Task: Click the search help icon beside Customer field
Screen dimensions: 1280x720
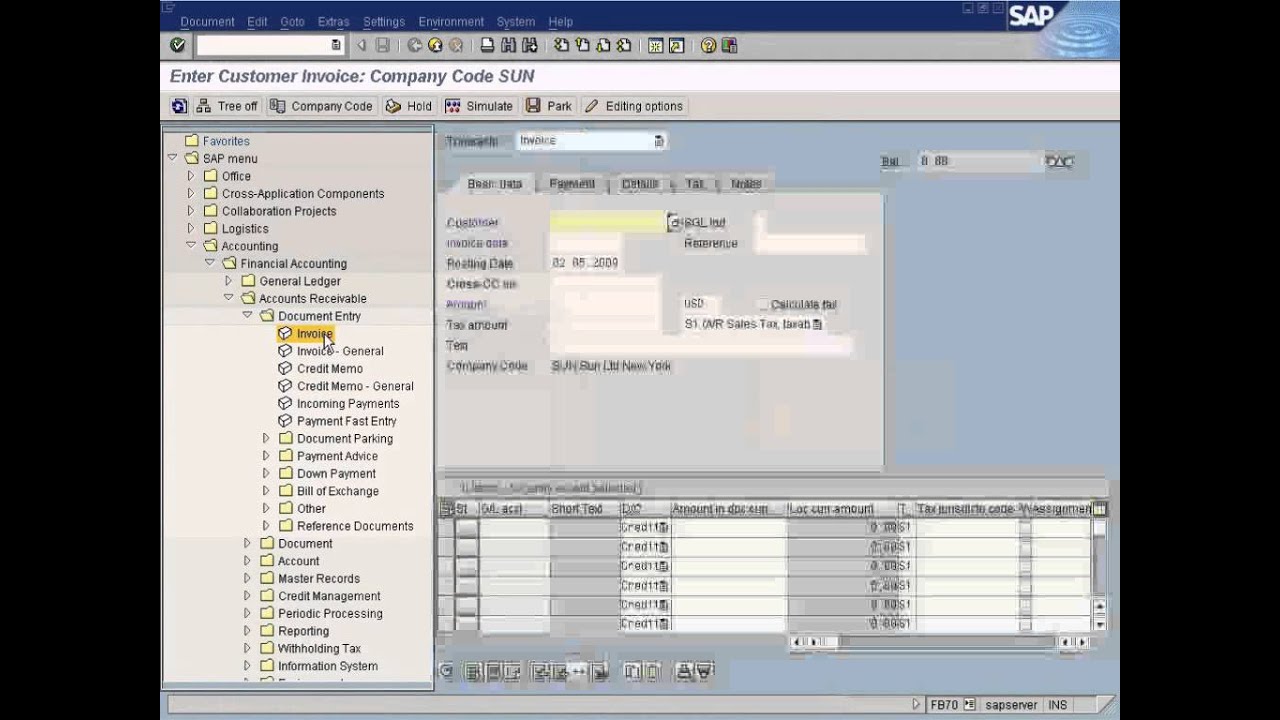Action: pos(673,222)
